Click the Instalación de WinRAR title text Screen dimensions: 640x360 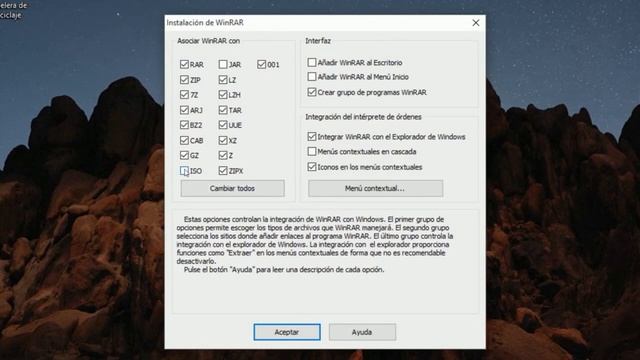[205, 23]
